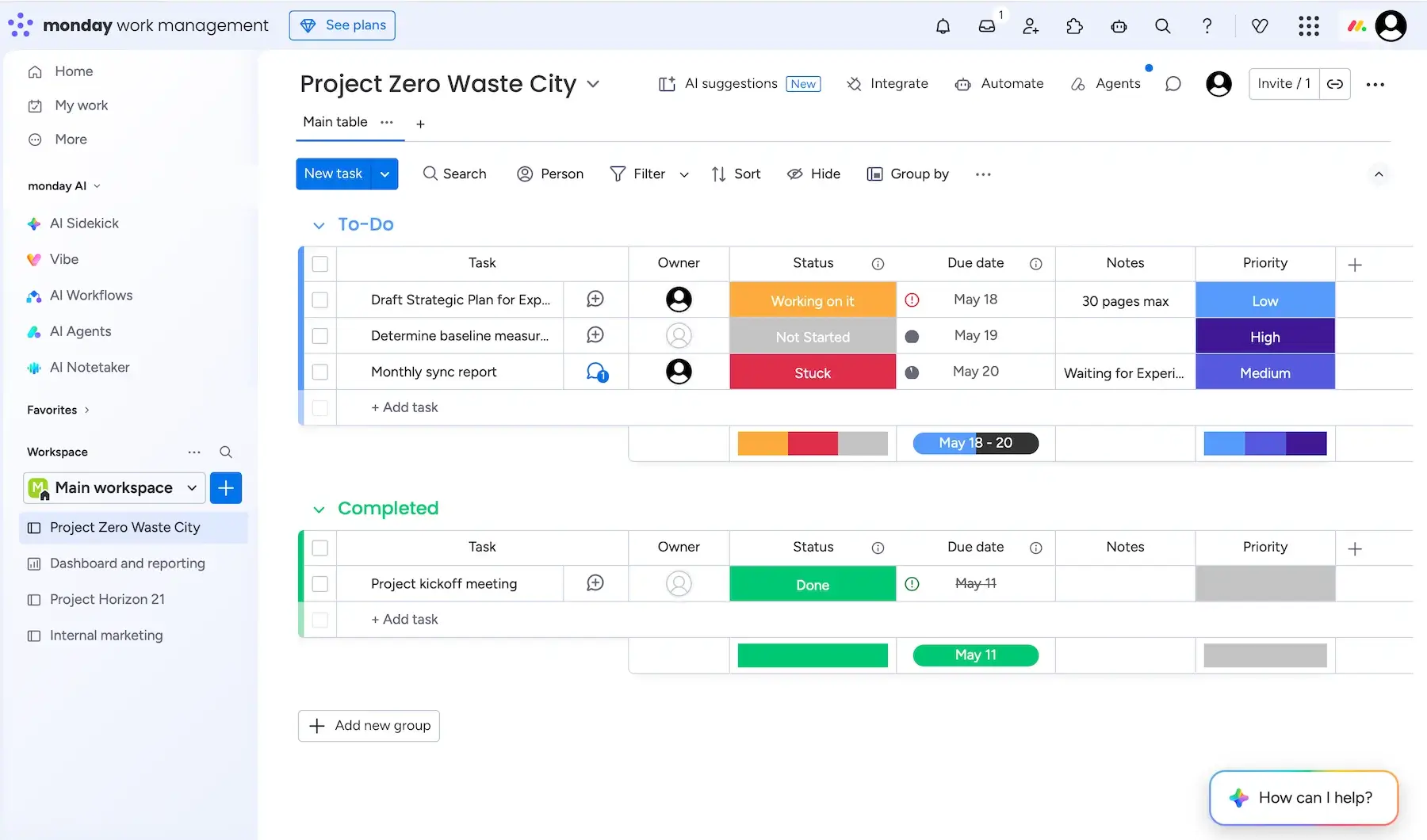1427x840 pixels.
Task: Click the 30 pages max notes cell
Action: point(1125,300)
